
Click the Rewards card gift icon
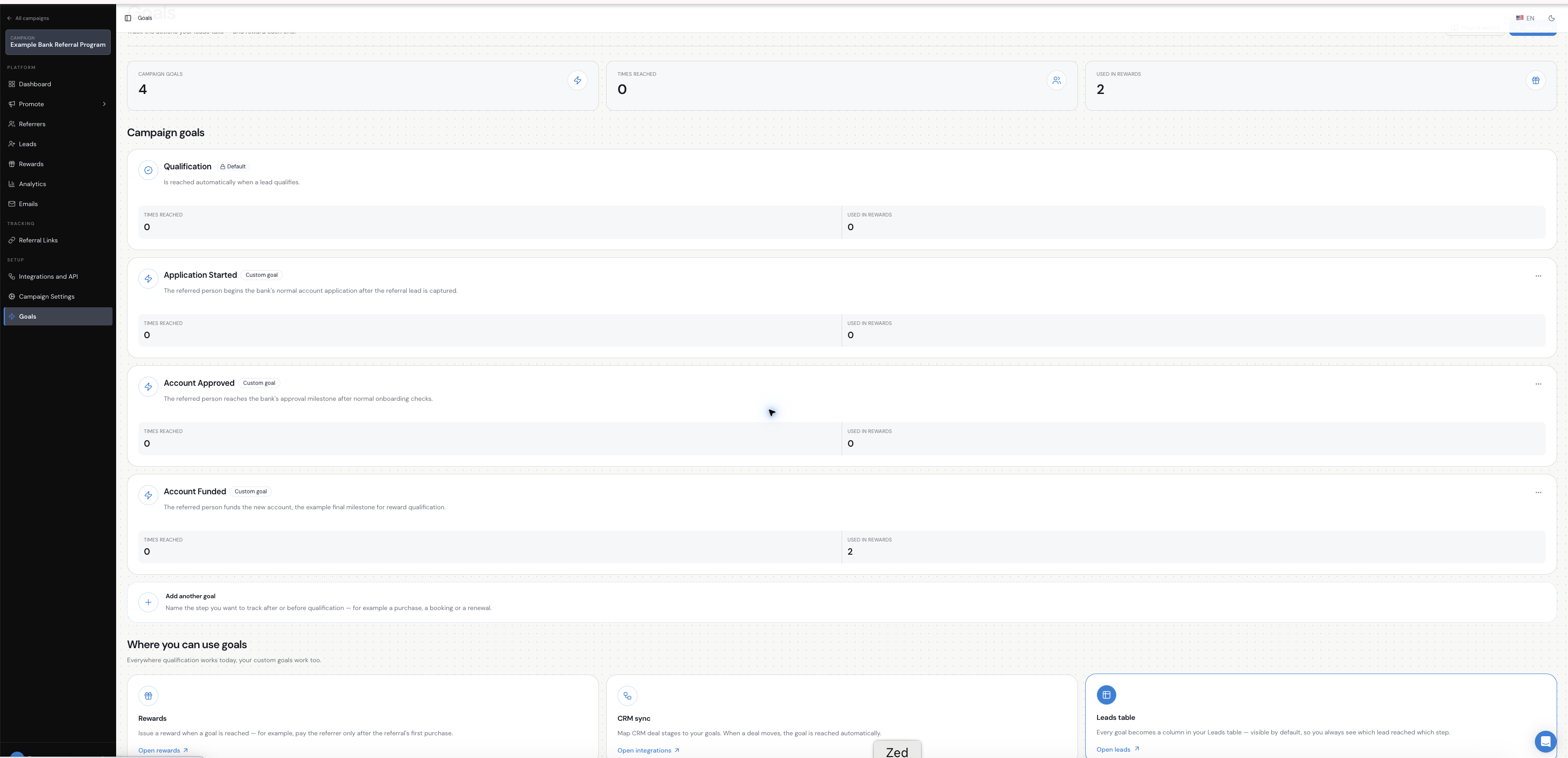click(148, 696)
